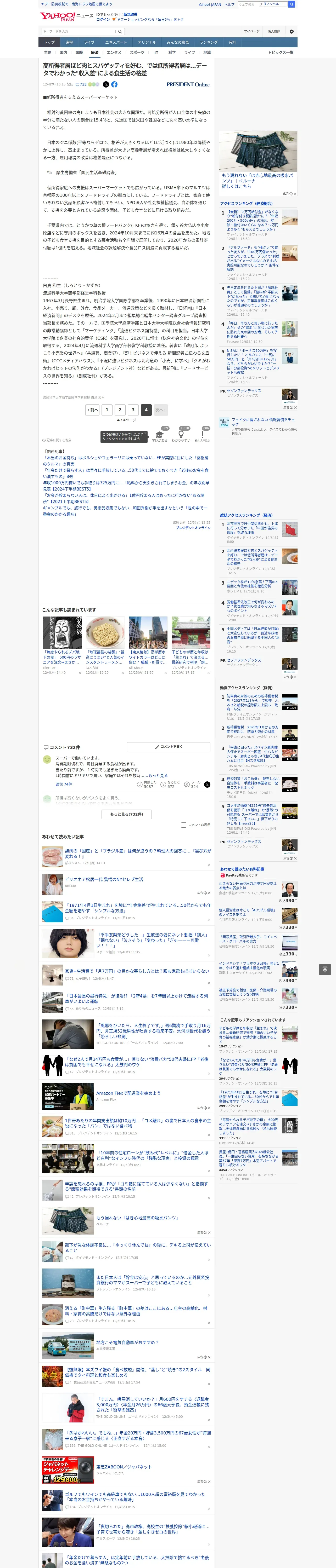Open related link about ポルシェやフェラーリ
Viewport: 336px width, 1568px height.
tap(125, 461)
